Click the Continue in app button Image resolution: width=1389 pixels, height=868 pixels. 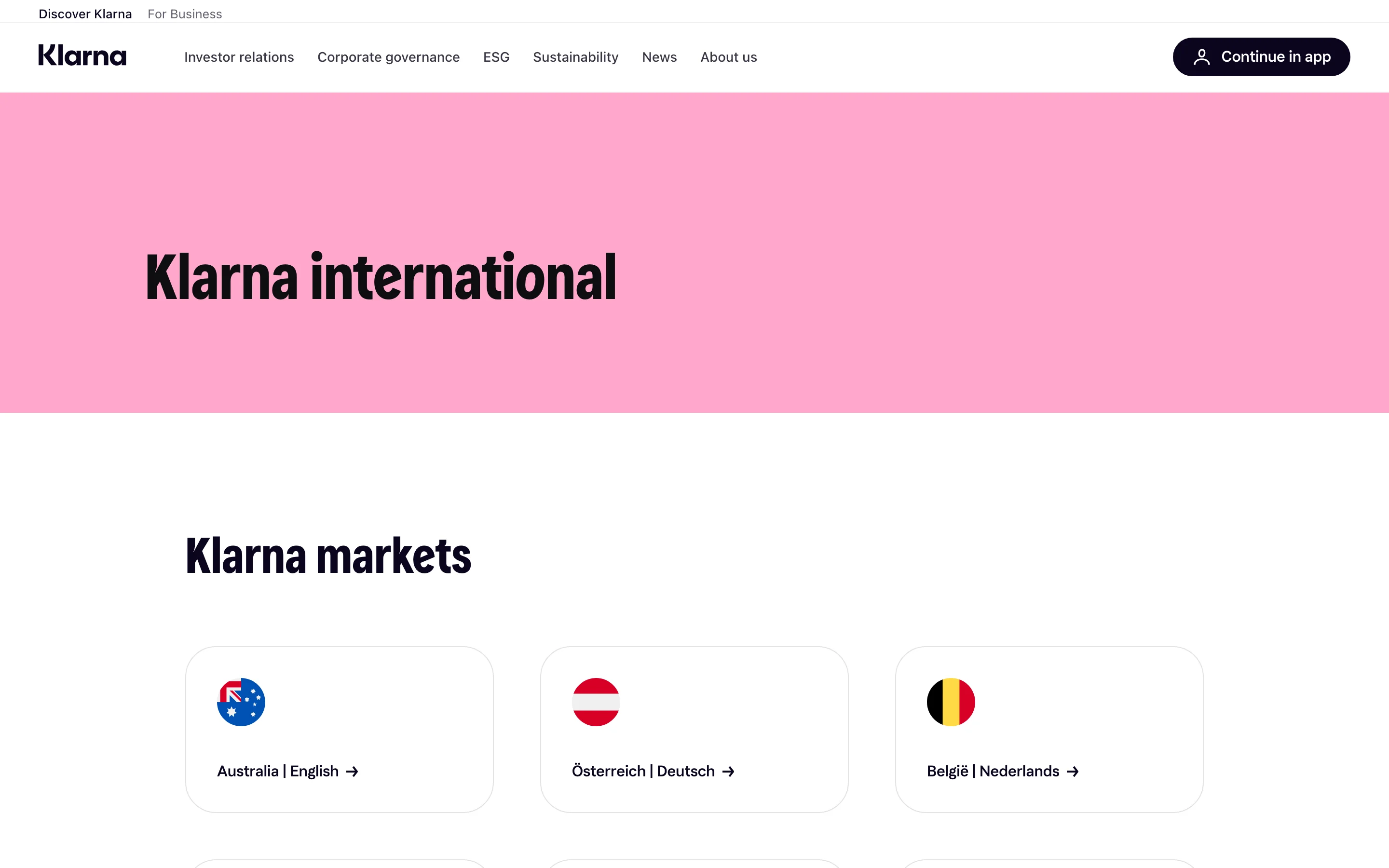pos(1261,56)
